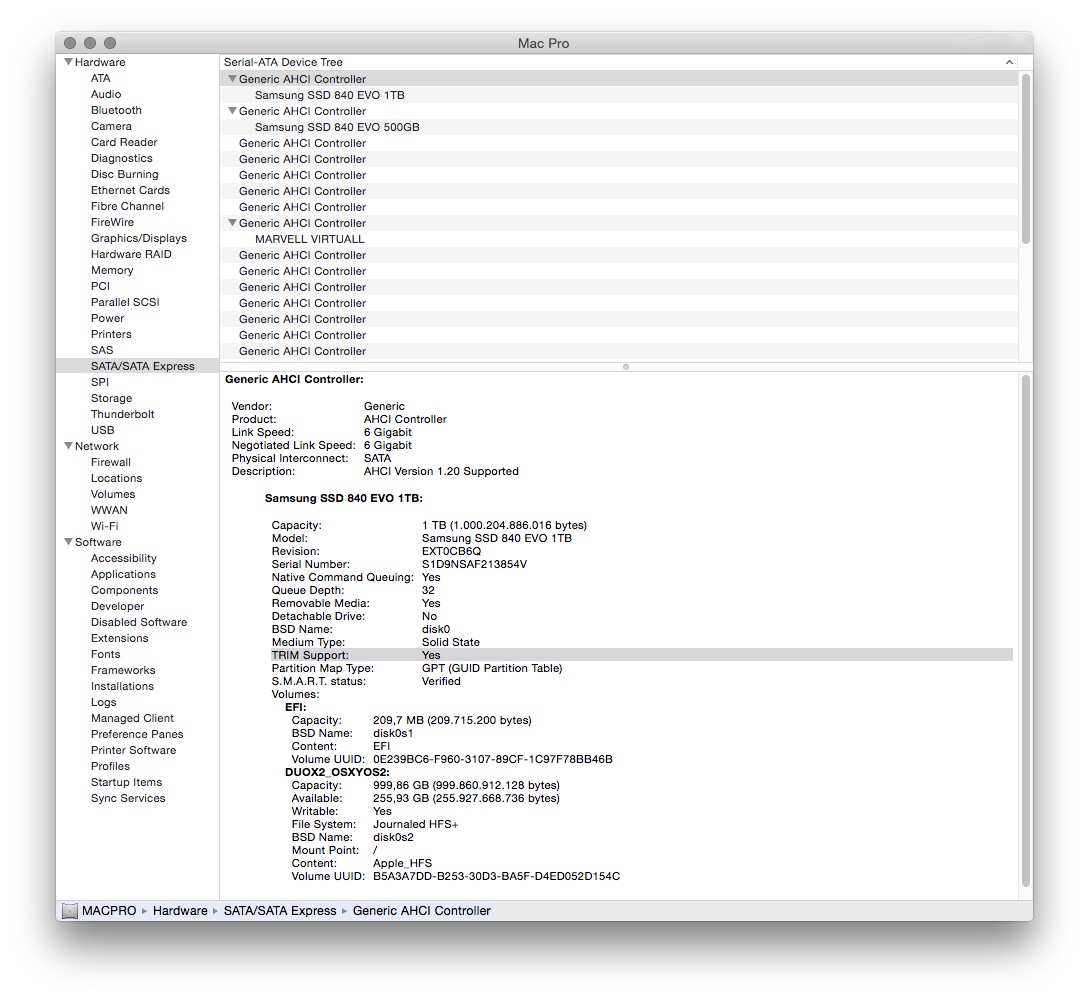This screenshot has height=1001, width=1089.
Task: Collapse the first Generic AHCI Controller row
Action: tap(233, 79)
